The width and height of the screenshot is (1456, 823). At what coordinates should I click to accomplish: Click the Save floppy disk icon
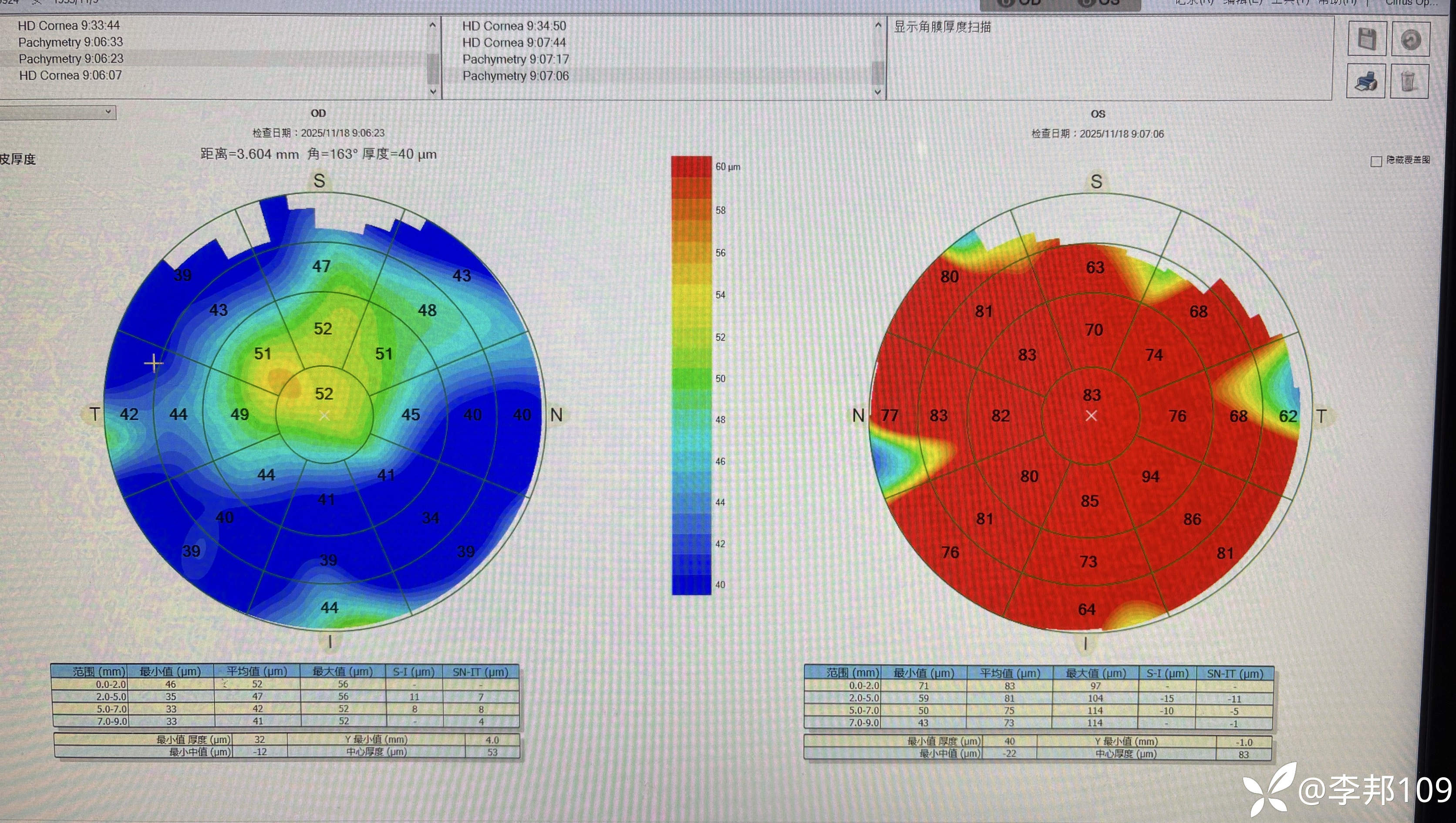tap(1366, 39)
